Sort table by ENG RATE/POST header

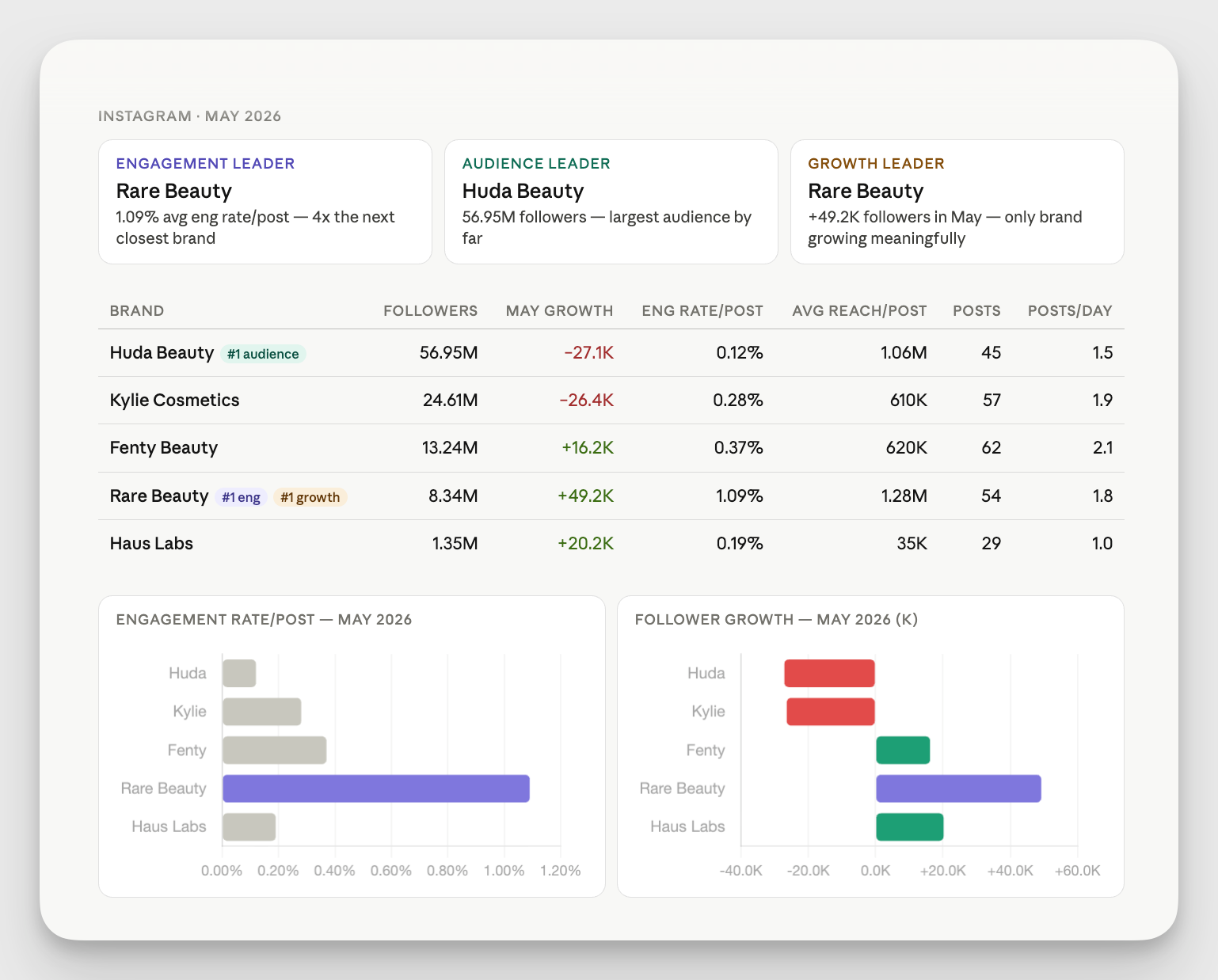click(702, 311)
